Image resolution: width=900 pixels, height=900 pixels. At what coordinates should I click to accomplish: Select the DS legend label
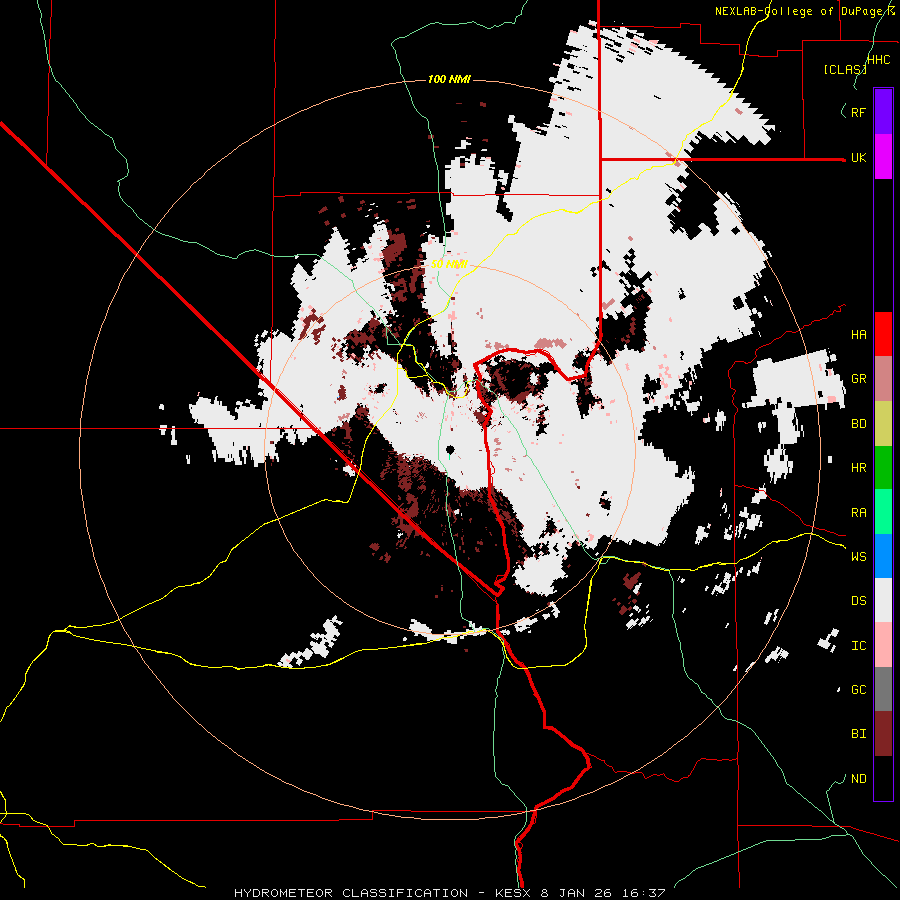point(858,601)
